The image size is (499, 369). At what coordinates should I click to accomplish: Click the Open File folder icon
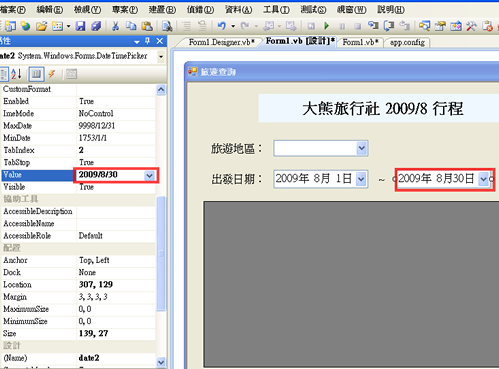click(x=41, y=26)
